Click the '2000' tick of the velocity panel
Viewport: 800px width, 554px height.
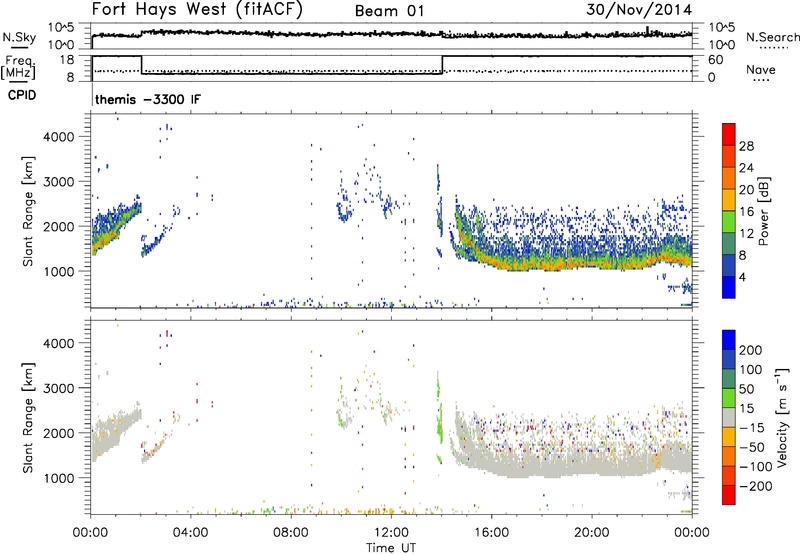pos(59,433)
